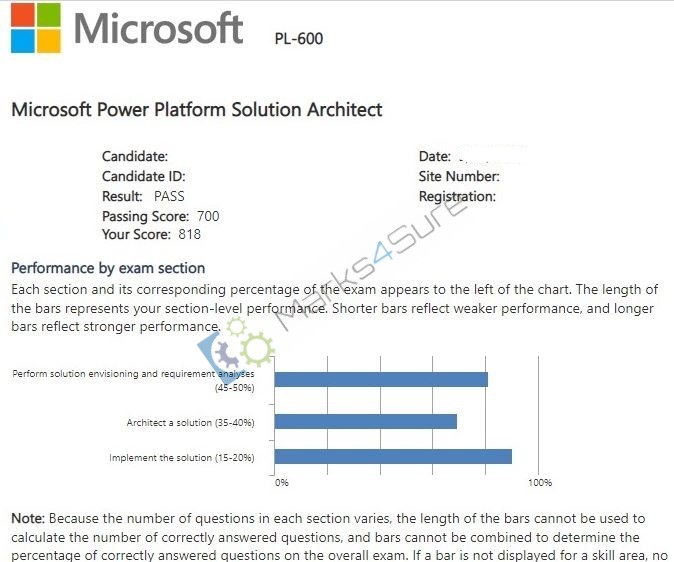Click the Performance by exam section heading
674x562 pixels.
point(108,268)
